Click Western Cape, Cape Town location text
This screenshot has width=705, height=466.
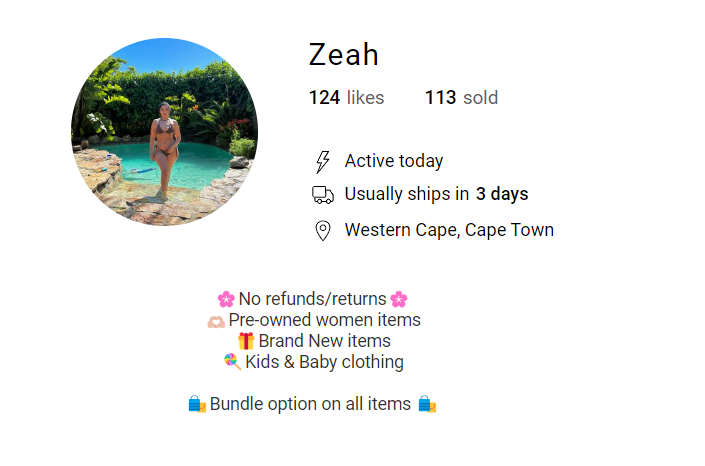click(449, 230)
